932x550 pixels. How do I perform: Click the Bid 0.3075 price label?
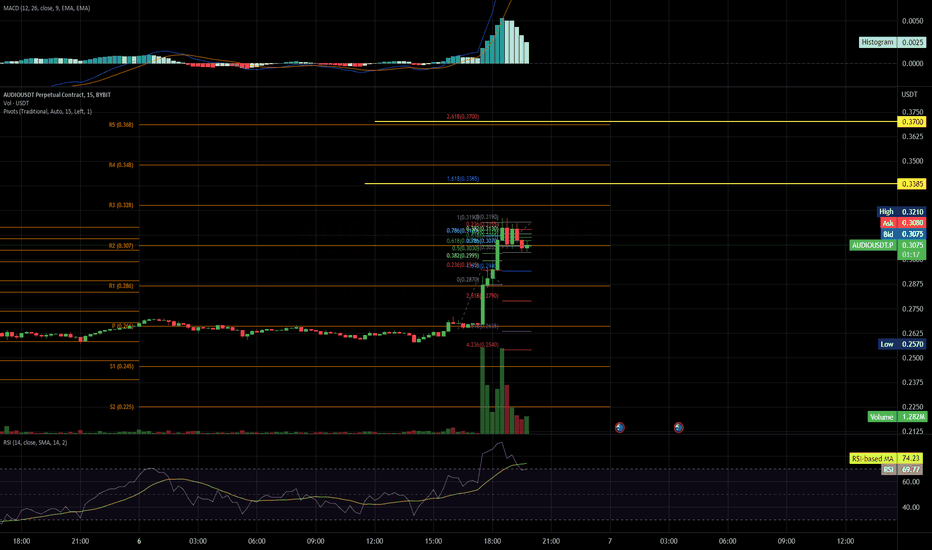[x=903, y=234]
